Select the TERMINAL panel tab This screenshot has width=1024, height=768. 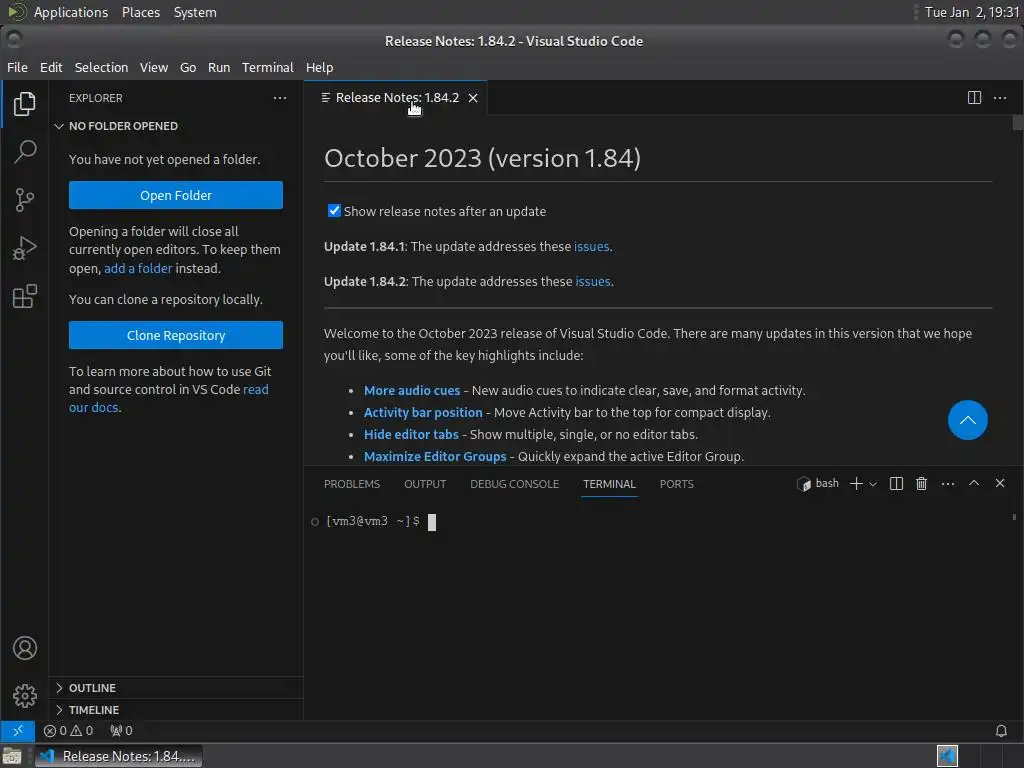pyautogui.click(x=609, y=484)
